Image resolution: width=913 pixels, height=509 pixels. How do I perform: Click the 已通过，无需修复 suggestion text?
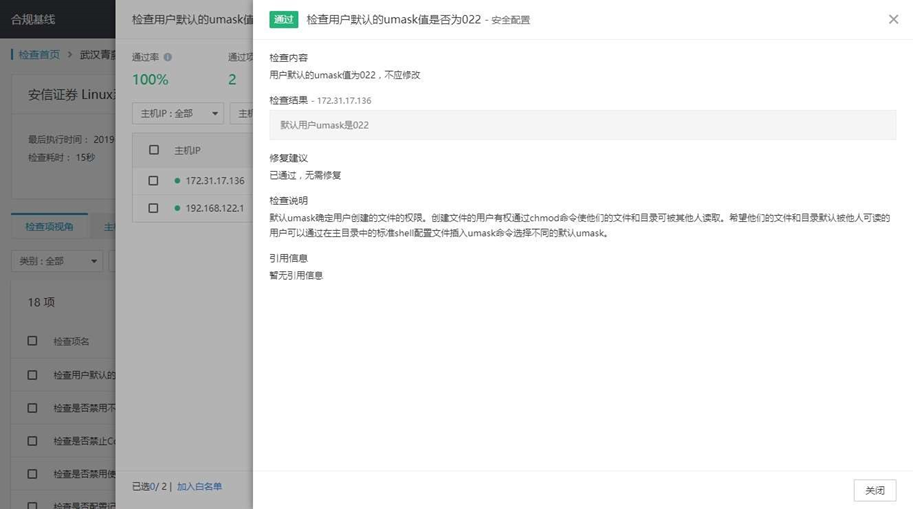coord(305,175)
